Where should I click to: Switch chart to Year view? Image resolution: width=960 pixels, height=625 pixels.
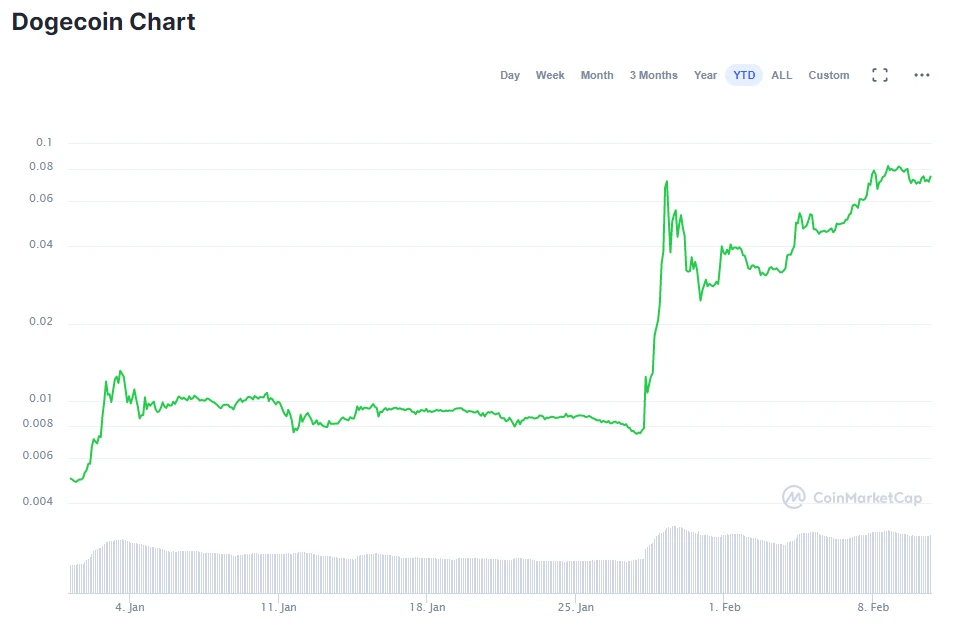[x=705, y=75]
